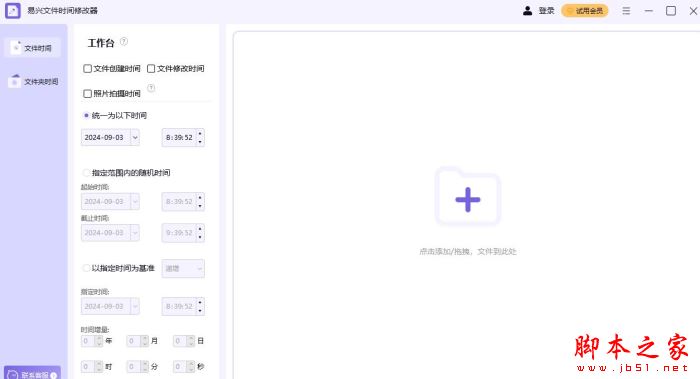
Task: Click the help icon beside 照片拍摄时间
Action: coord(151,88)
